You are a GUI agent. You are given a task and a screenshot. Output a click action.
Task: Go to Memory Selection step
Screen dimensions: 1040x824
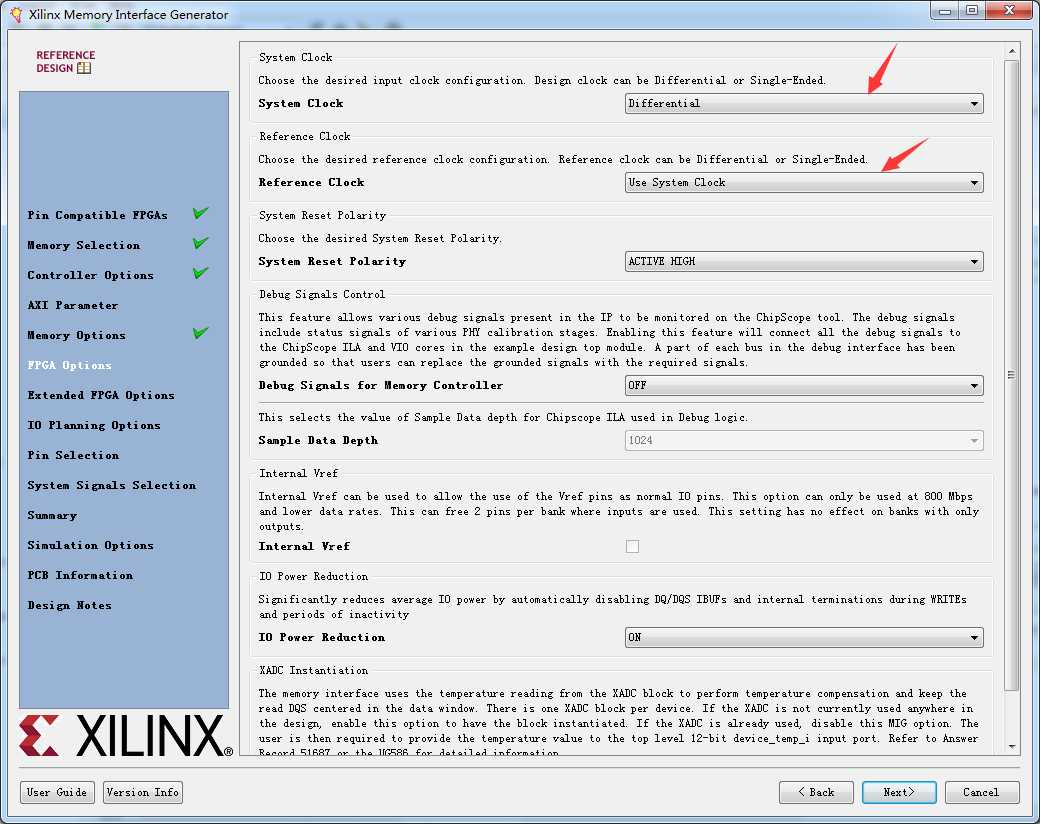point(84,245)
